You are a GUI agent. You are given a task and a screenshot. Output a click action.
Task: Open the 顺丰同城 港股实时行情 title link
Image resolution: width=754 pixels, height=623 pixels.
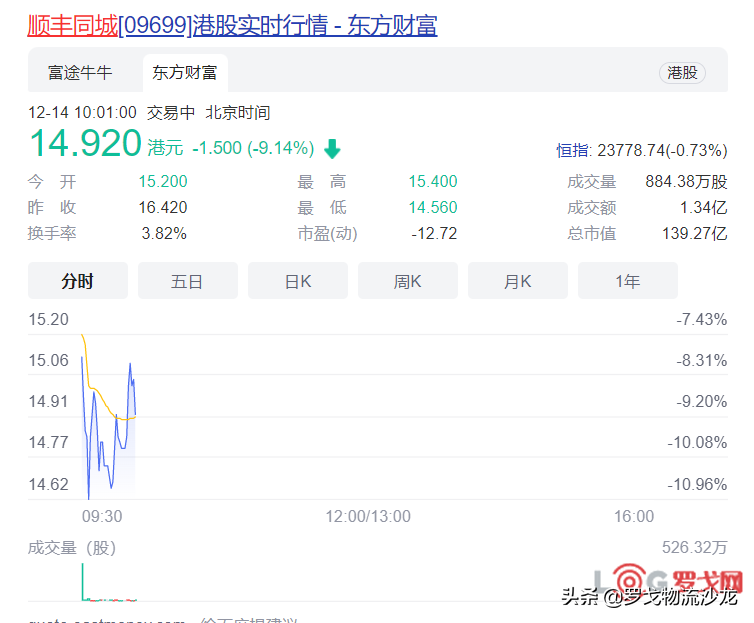click(x=232, y=25)
